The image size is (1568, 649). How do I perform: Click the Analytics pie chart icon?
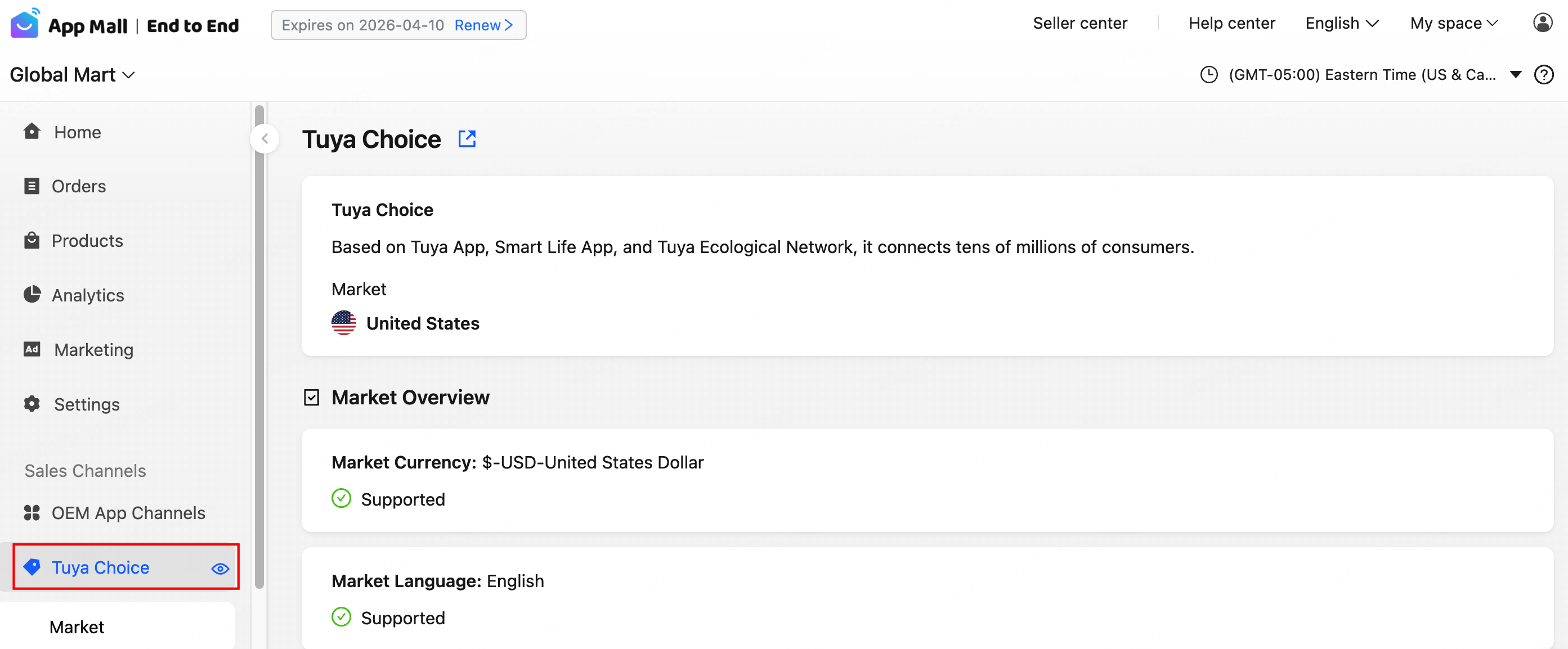coord(32,294)
